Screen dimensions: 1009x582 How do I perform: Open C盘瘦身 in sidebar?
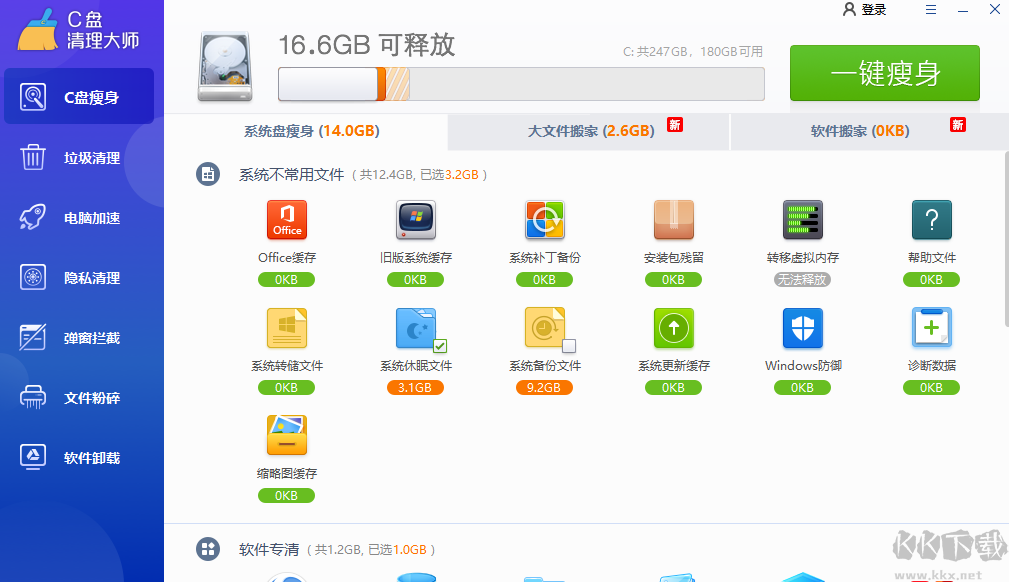[x=79, y=97]
